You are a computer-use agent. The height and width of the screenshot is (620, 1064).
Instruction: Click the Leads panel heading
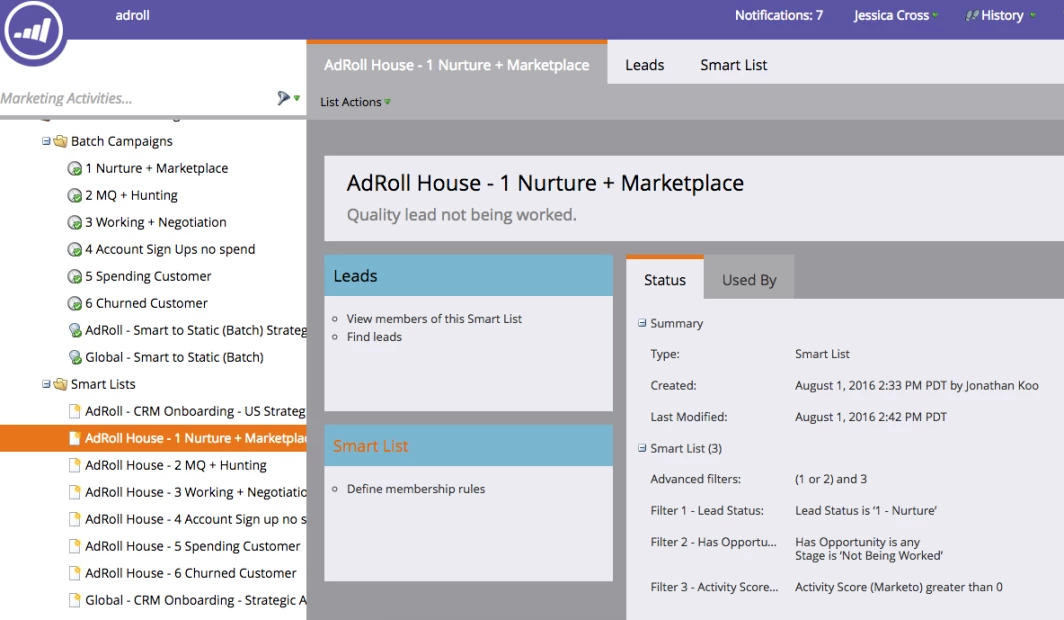pyautogui.click(x=355, y=276)
